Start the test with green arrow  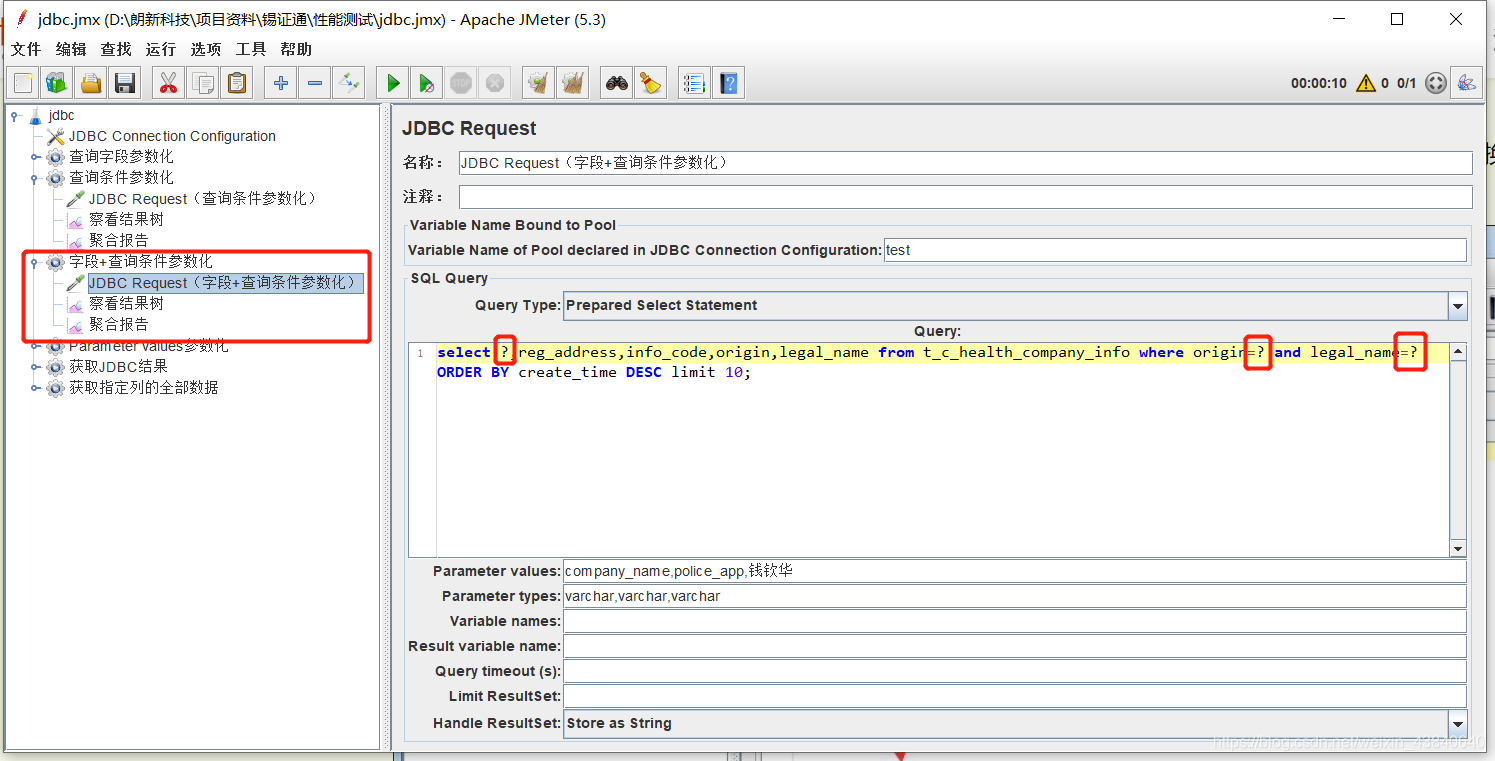point(393,83)
